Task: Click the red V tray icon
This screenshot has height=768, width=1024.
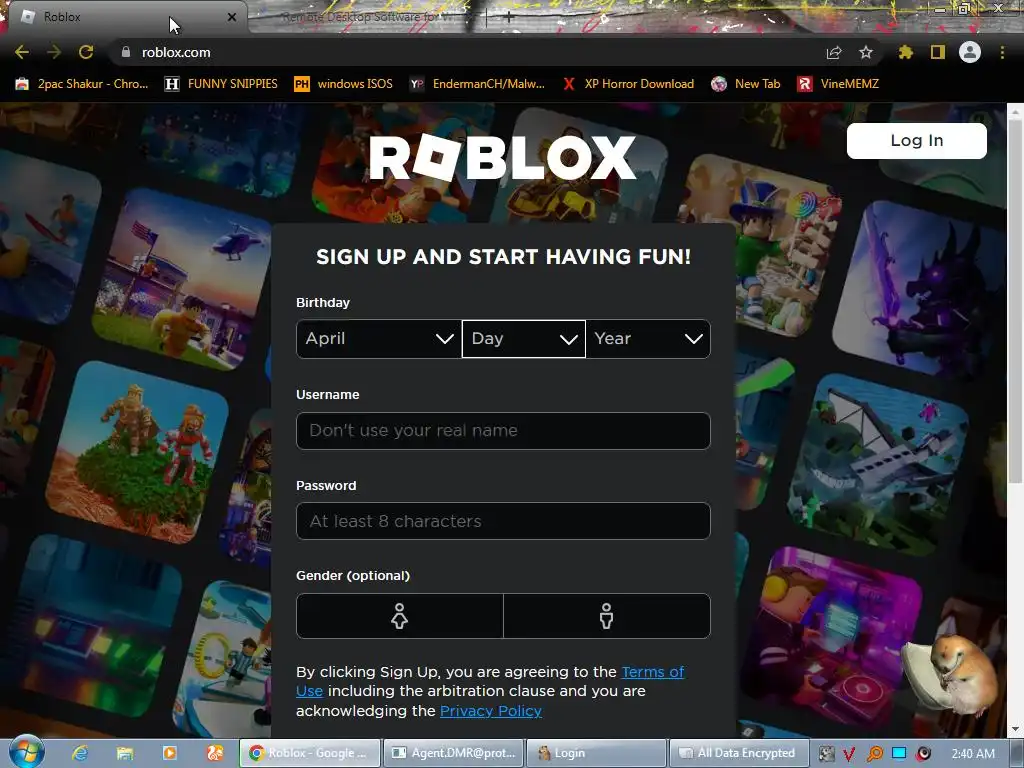Action: pyautogui.click(x=849, y=754)
